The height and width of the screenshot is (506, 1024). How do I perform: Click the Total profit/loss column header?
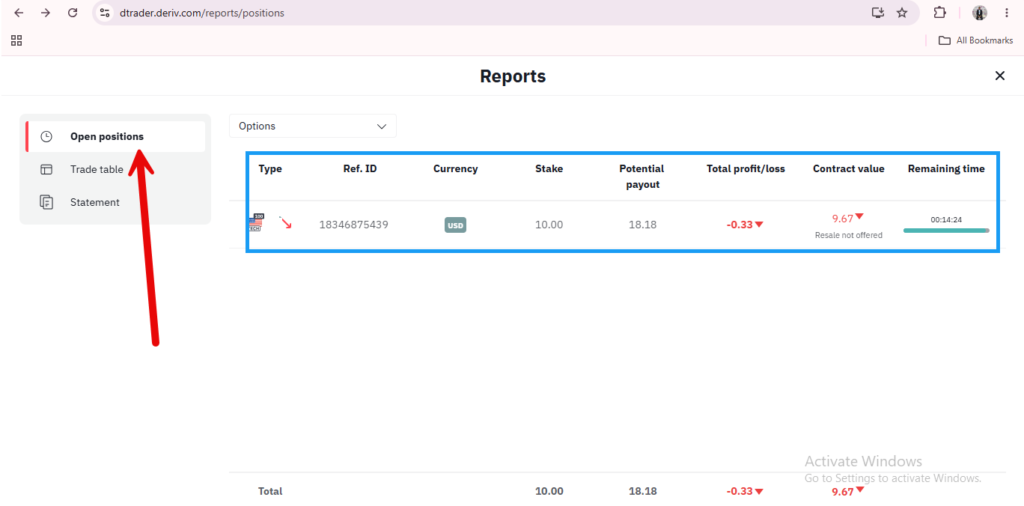pyautogui.click(x=746, y=168)
